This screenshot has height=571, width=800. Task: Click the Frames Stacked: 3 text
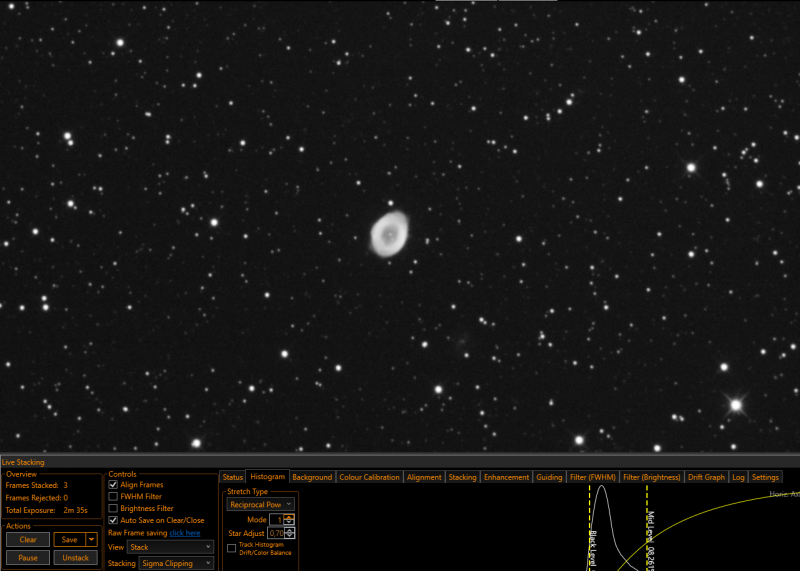[x=36, y=485]
